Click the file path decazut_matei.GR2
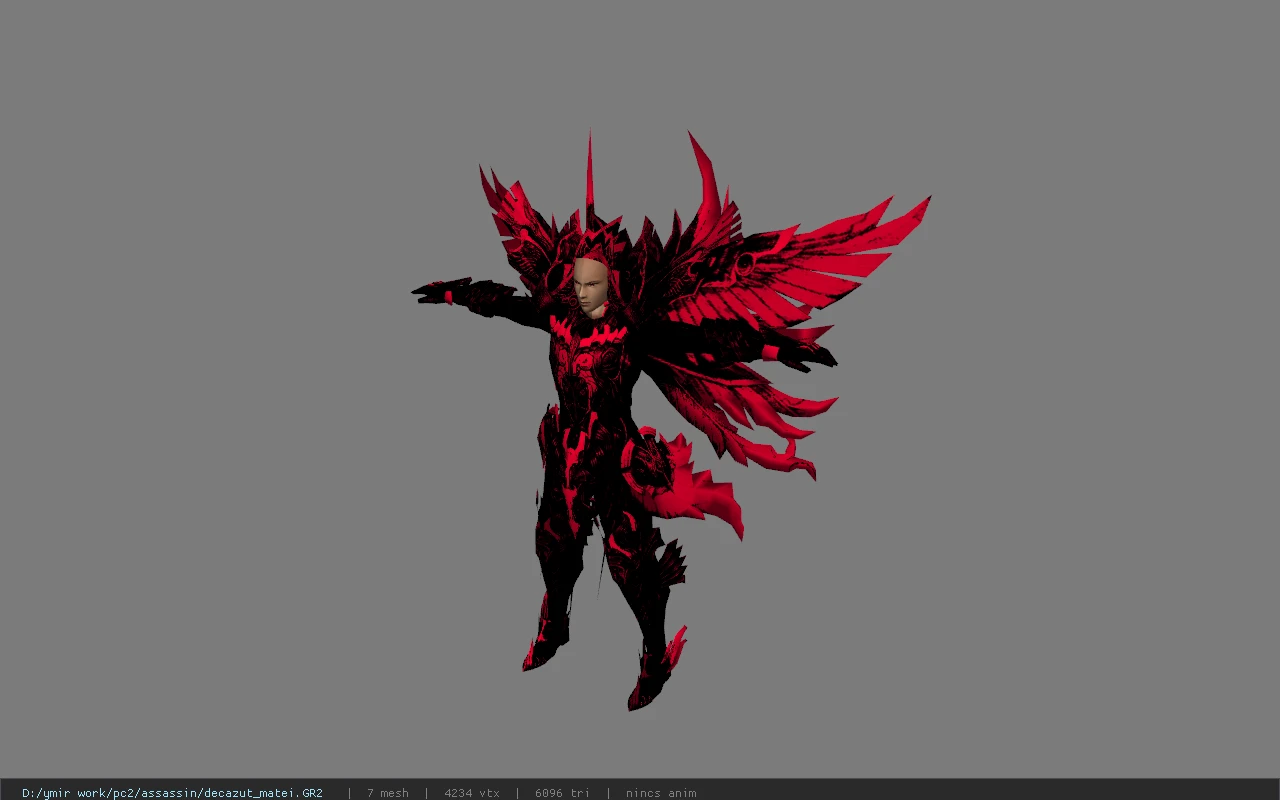 (x=172, y=793)
